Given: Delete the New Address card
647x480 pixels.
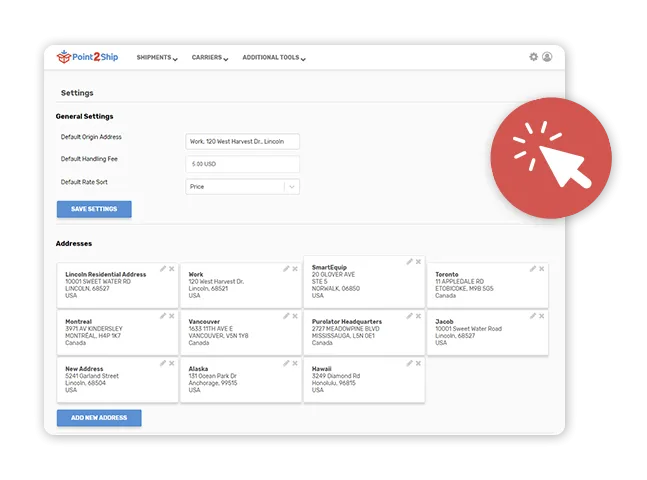Looking at the screenshot, I should click(x=172, y=363).
